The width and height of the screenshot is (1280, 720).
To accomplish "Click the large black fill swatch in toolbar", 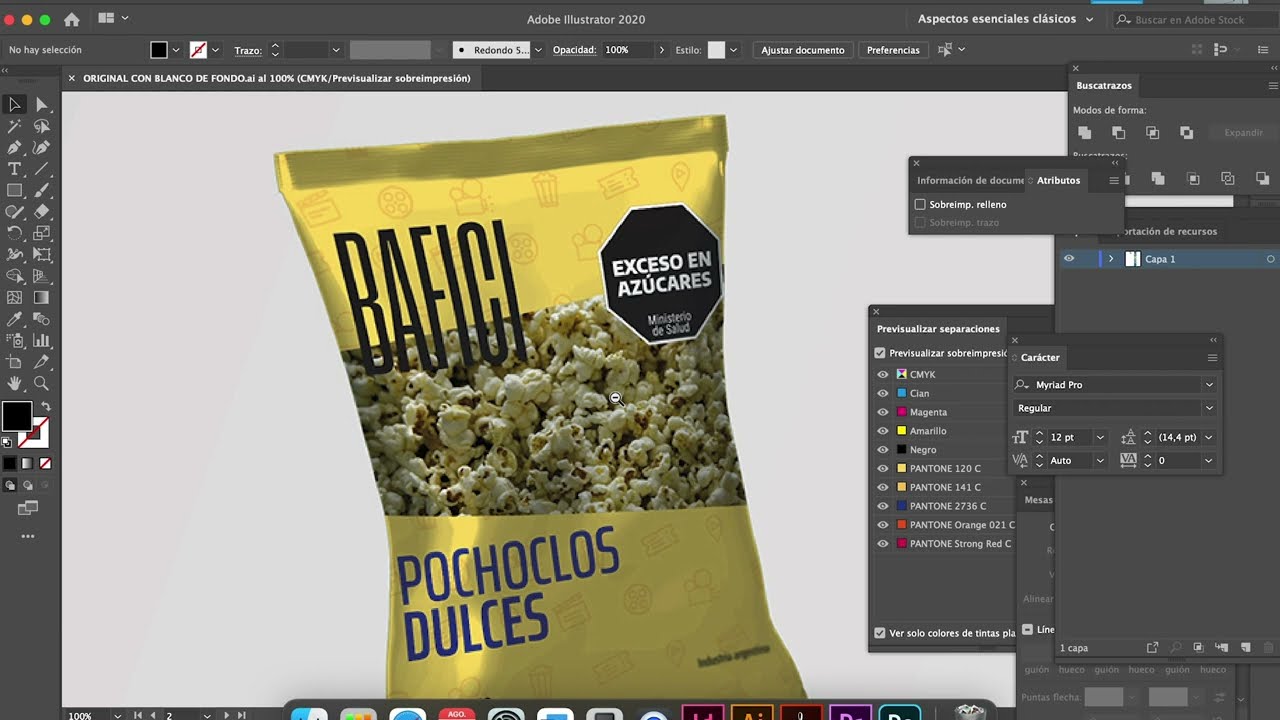I will pyautogui.click(x=16, y=416).
